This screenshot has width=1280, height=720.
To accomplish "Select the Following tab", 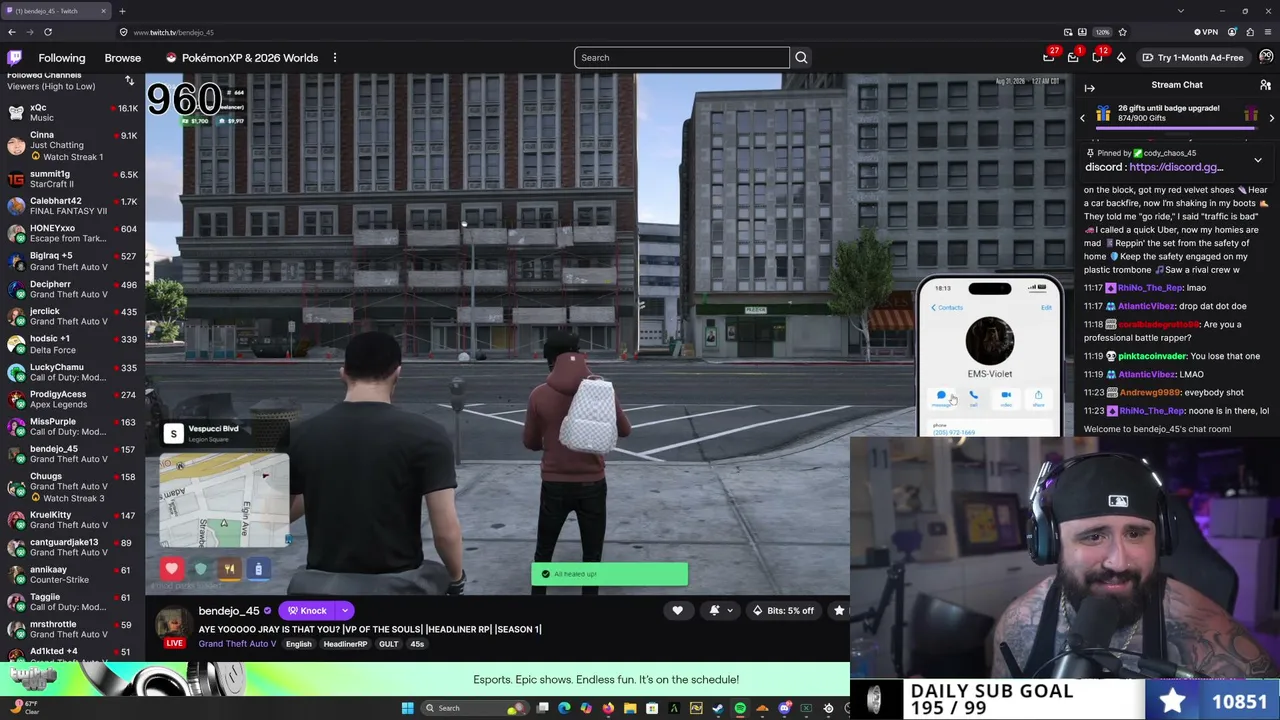I will point(62,58).
